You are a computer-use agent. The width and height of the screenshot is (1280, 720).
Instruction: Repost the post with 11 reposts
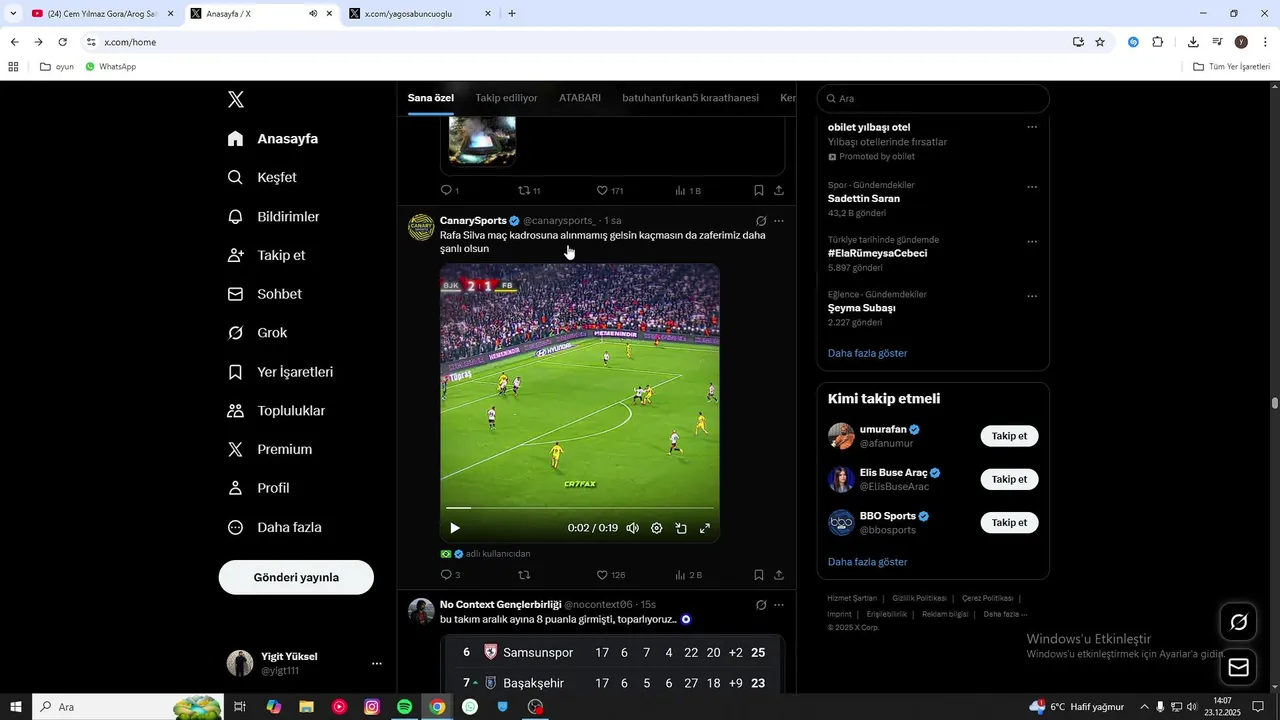point(529,190)
